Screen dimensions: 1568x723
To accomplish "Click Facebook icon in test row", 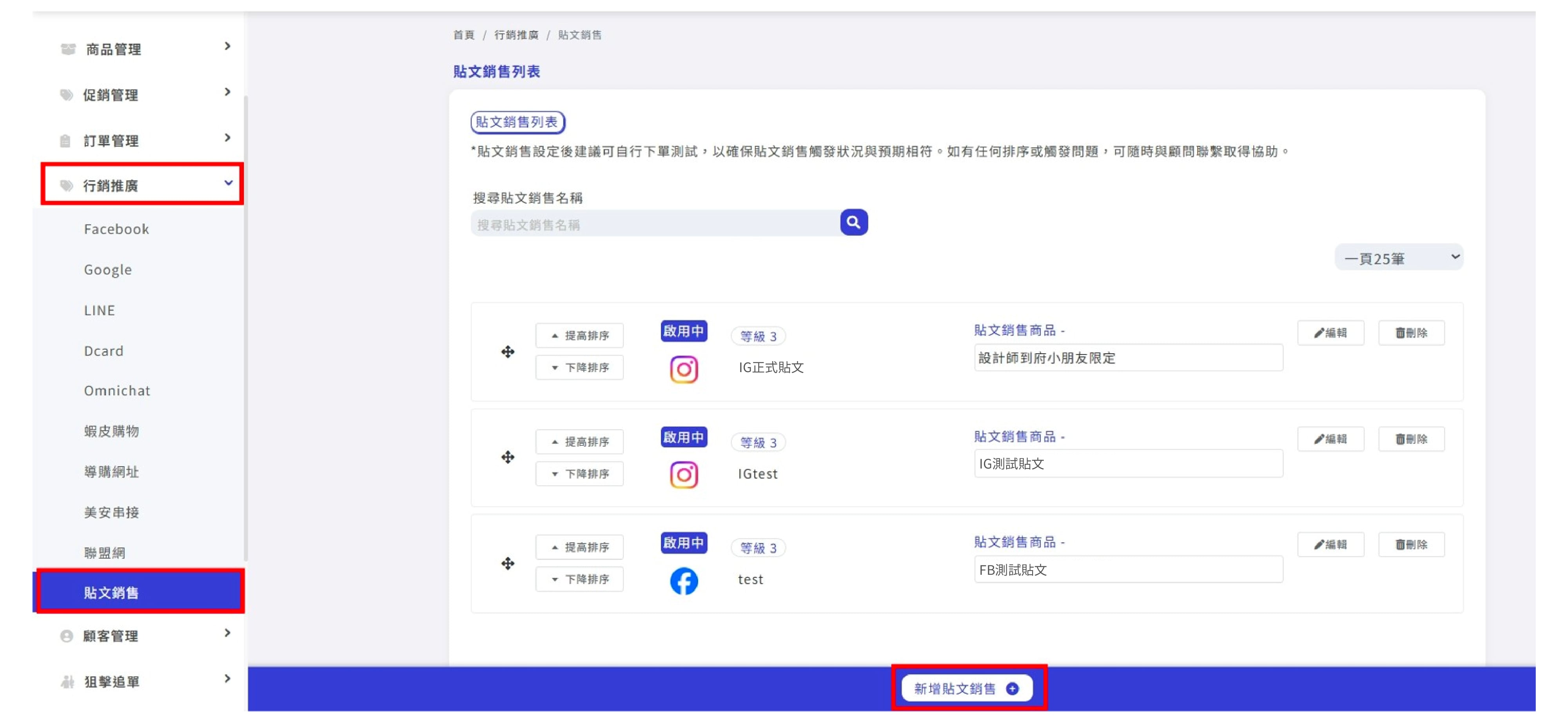I will tap(684, 581).
